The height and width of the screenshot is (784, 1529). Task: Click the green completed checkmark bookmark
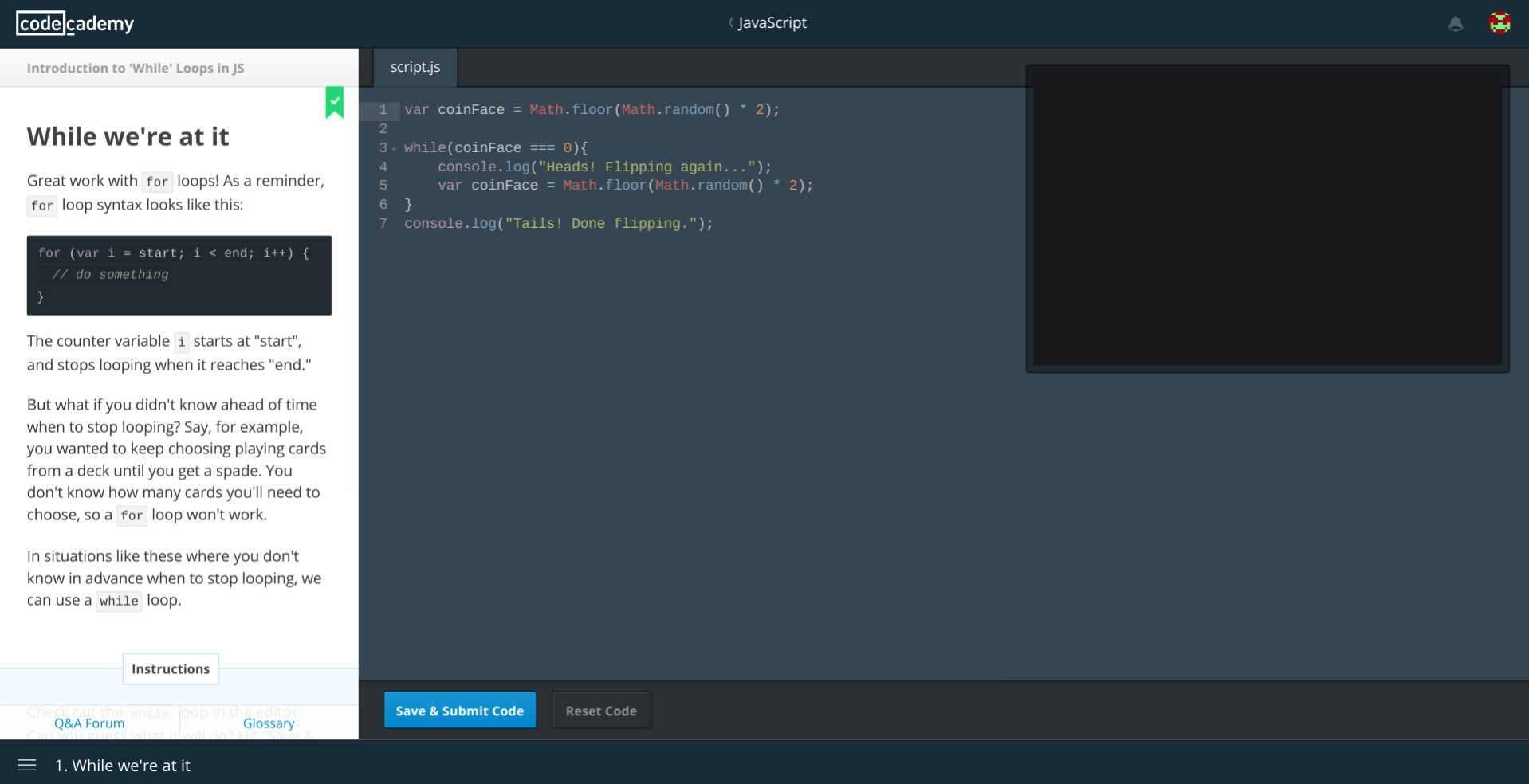(x=335, y=102)
